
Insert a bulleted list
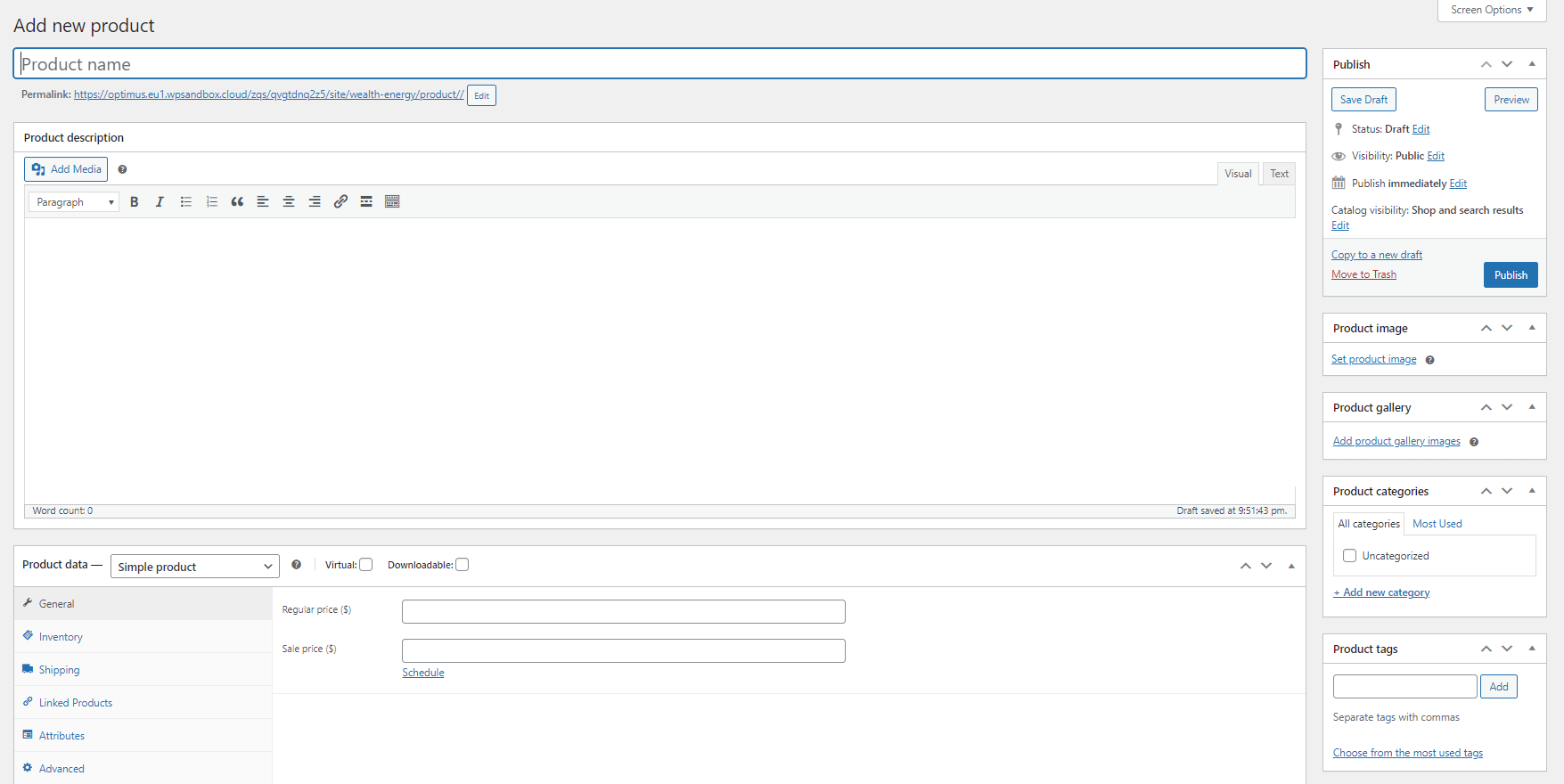pyautogui.click(x=186, y=202)
